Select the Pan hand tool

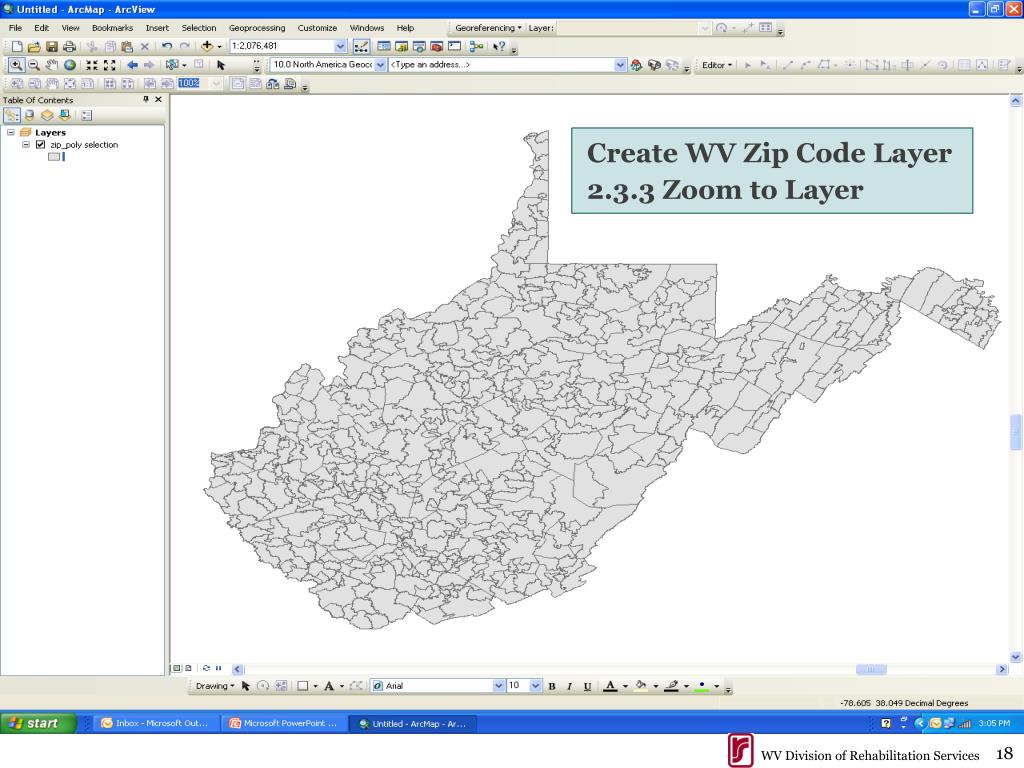tap(52, 65)
